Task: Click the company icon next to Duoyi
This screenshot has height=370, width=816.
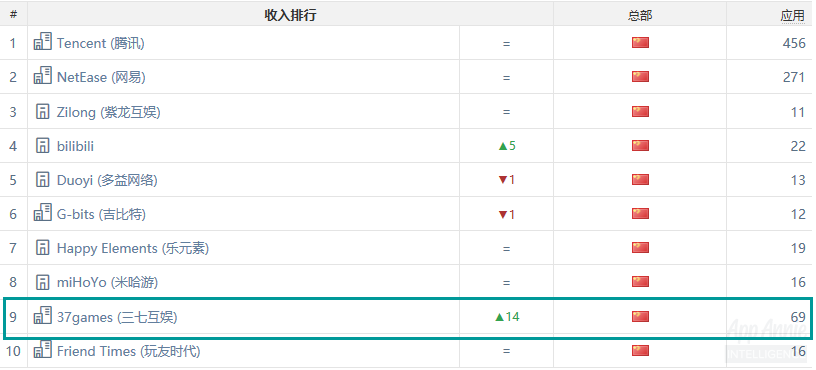Action: 43,180
